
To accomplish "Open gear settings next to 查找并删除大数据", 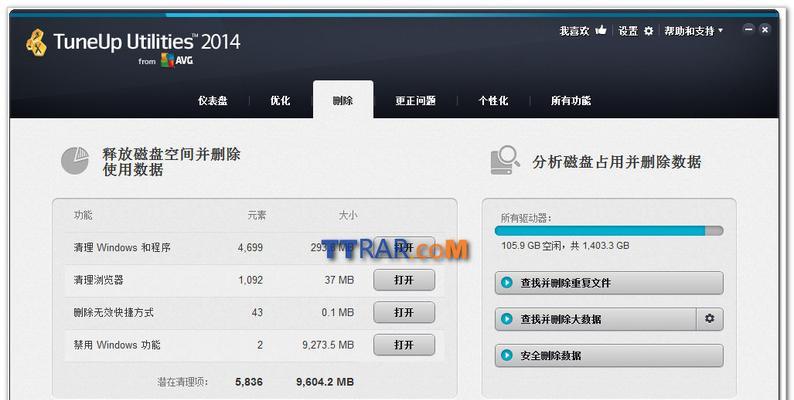I will (710, 319).
